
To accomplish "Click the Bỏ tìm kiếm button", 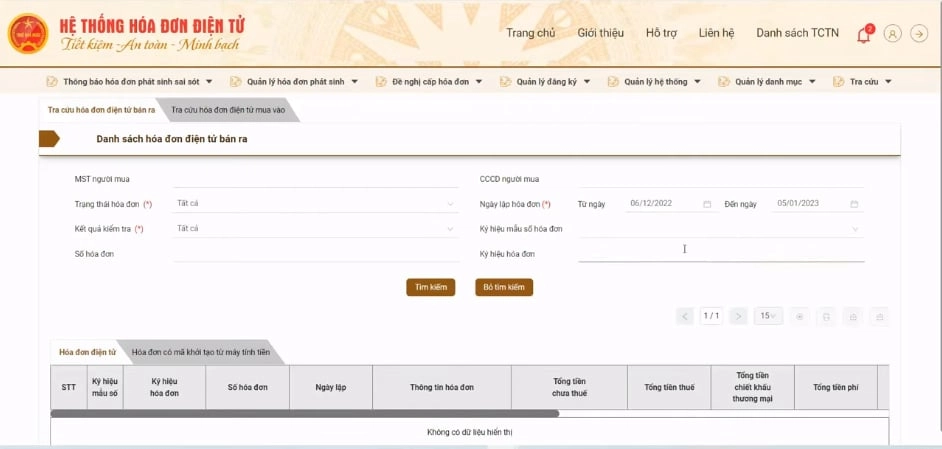I will click(503, 287).
